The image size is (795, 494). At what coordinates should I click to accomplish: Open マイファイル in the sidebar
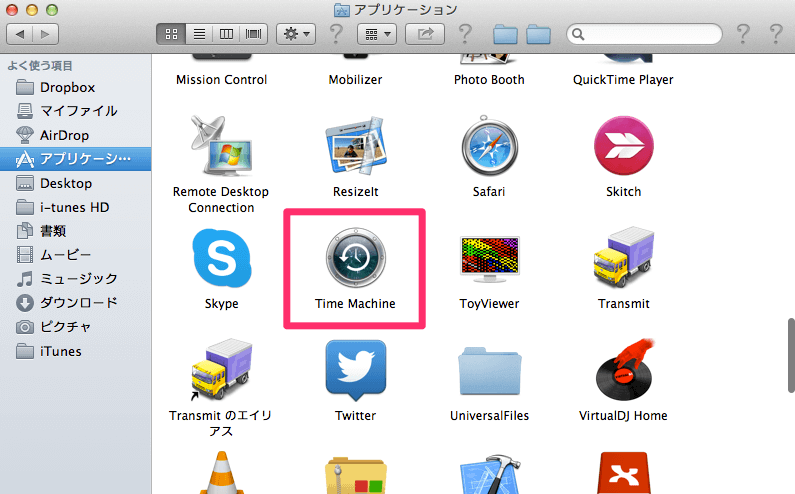coord(76,111)
